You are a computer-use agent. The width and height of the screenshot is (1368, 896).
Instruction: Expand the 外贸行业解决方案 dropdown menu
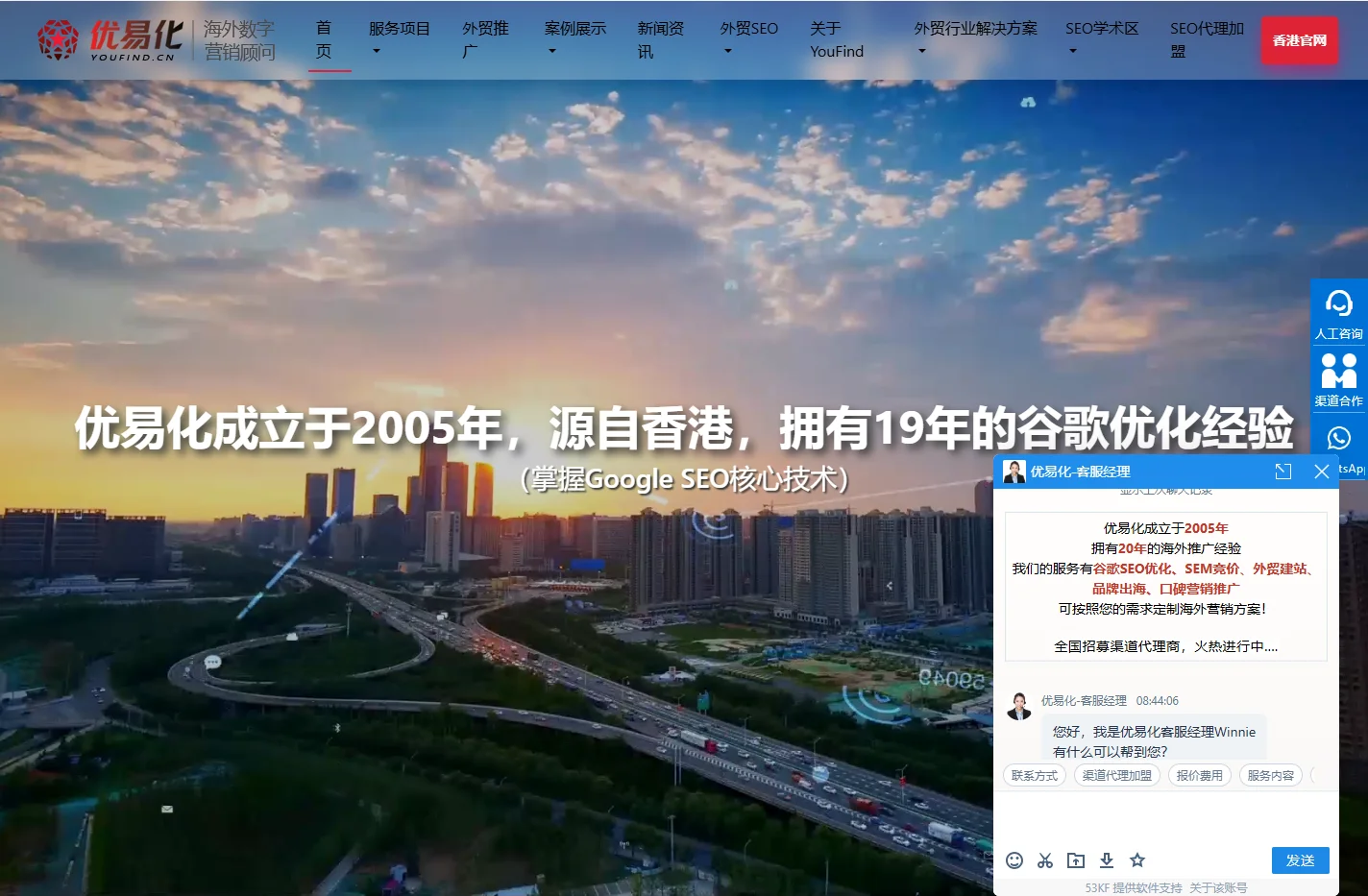tap(975, 39)
